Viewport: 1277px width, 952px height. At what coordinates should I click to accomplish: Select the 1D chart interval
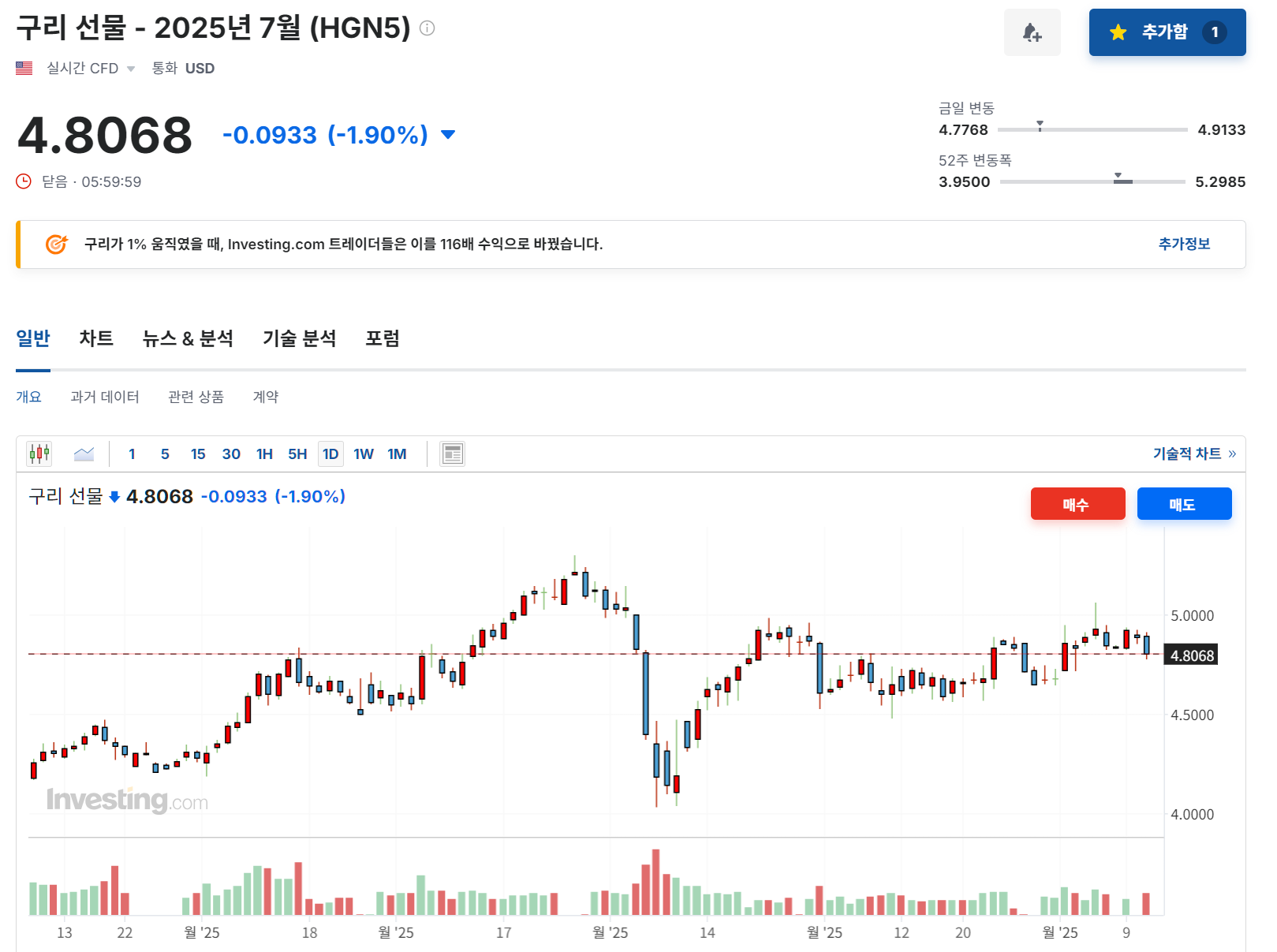[x=330, y=454]
